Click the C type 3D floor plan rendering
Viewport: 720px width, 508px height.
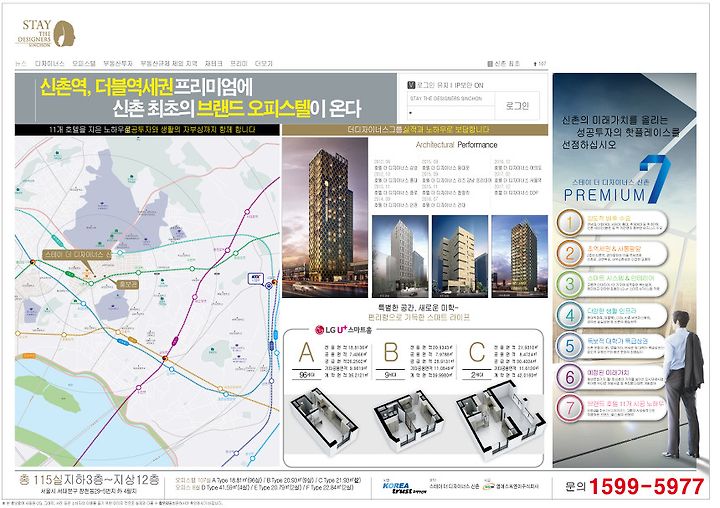pyautogui.click(x=501, y=422)
